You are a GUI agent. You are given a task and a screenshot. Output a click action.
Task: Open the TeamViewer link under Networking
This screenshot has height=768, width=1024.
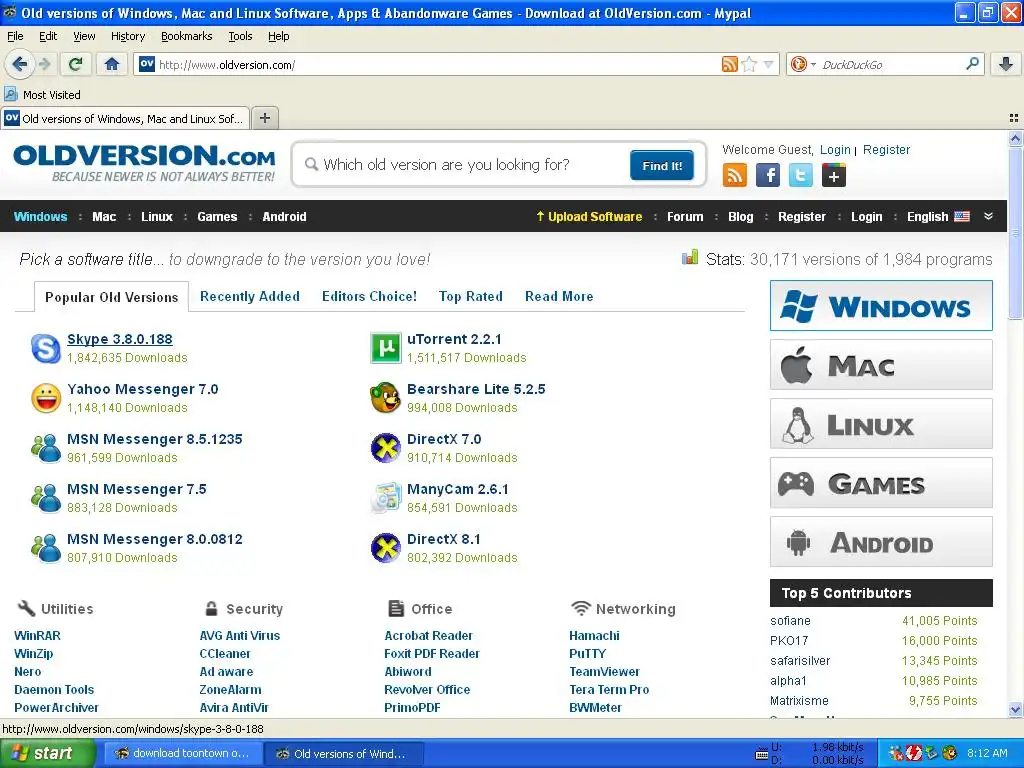(604, 671)
